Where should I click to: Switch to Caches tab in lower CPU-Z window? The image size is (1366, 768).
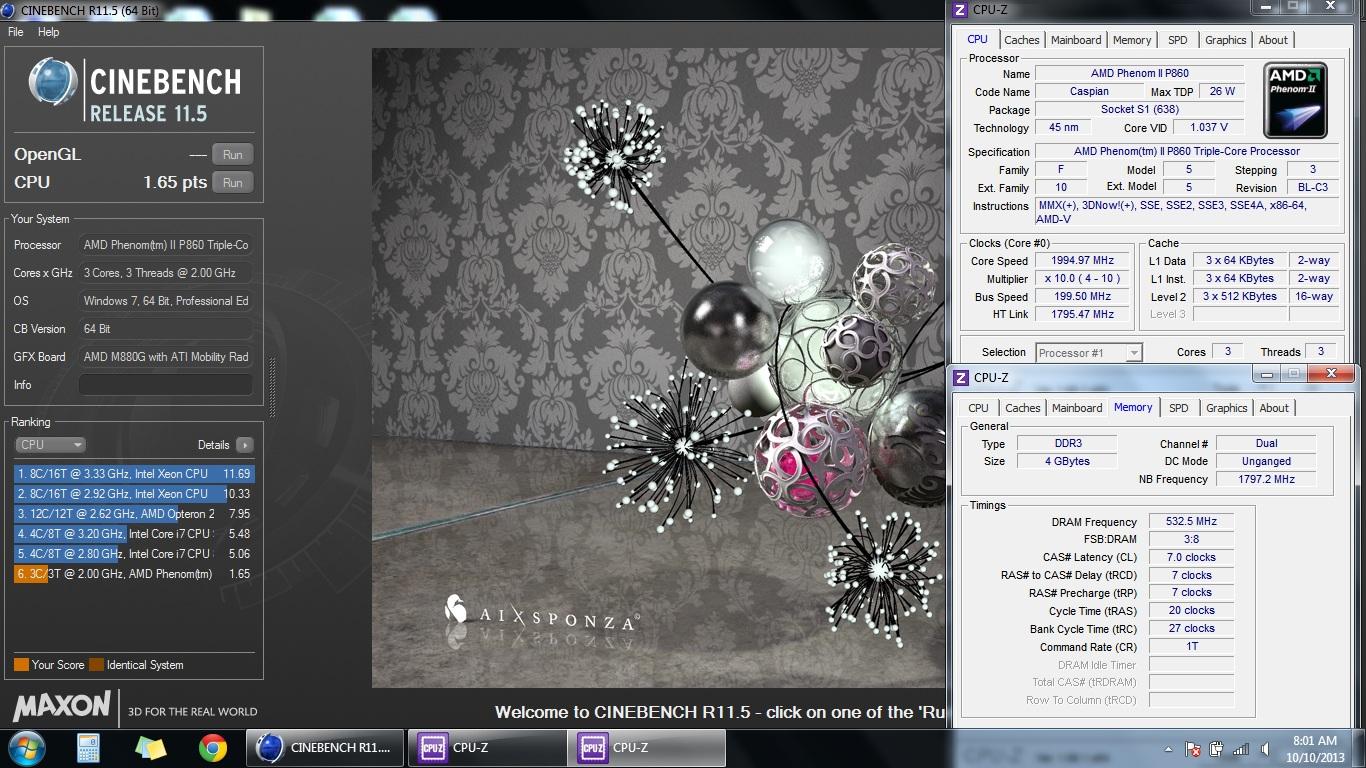1023,408
